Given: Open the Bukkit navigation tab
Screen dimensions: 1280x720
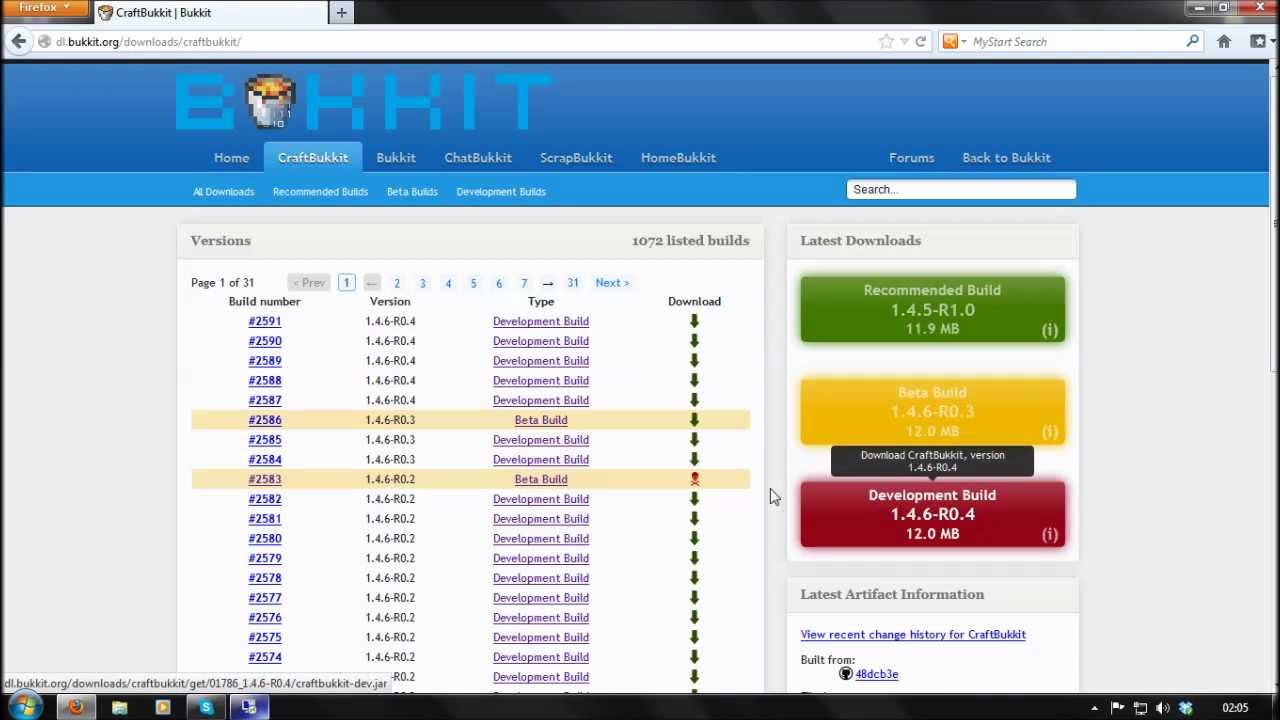Looking at the screenshot, I should click(x=396, y=157).
